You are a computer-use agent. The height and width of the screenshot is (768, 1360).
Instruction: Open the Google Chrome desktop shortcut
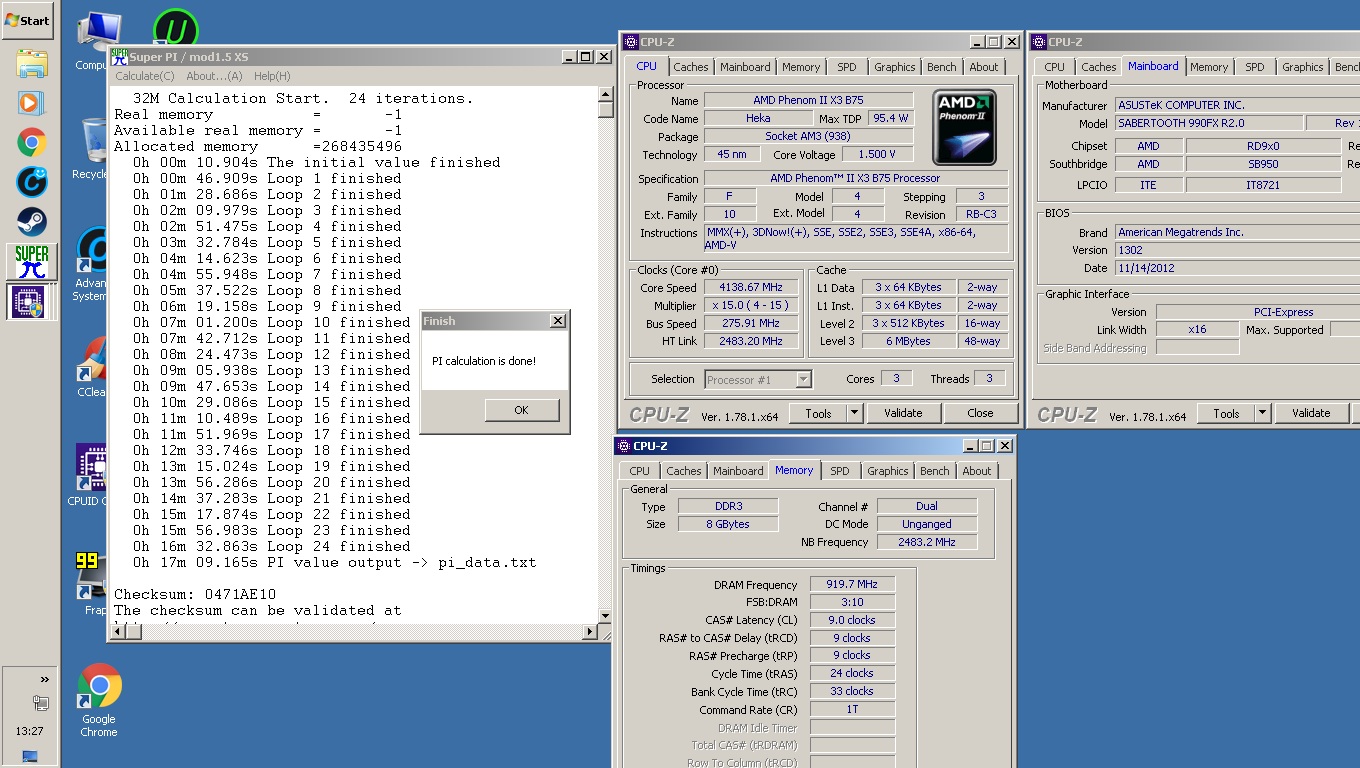(99, 701)
